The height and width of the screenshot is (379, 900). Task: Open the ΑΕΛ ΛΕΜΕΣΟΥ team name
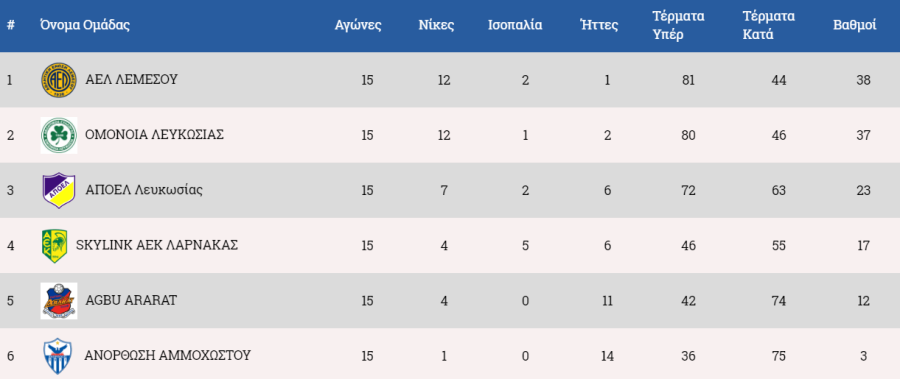pos(131,79)
